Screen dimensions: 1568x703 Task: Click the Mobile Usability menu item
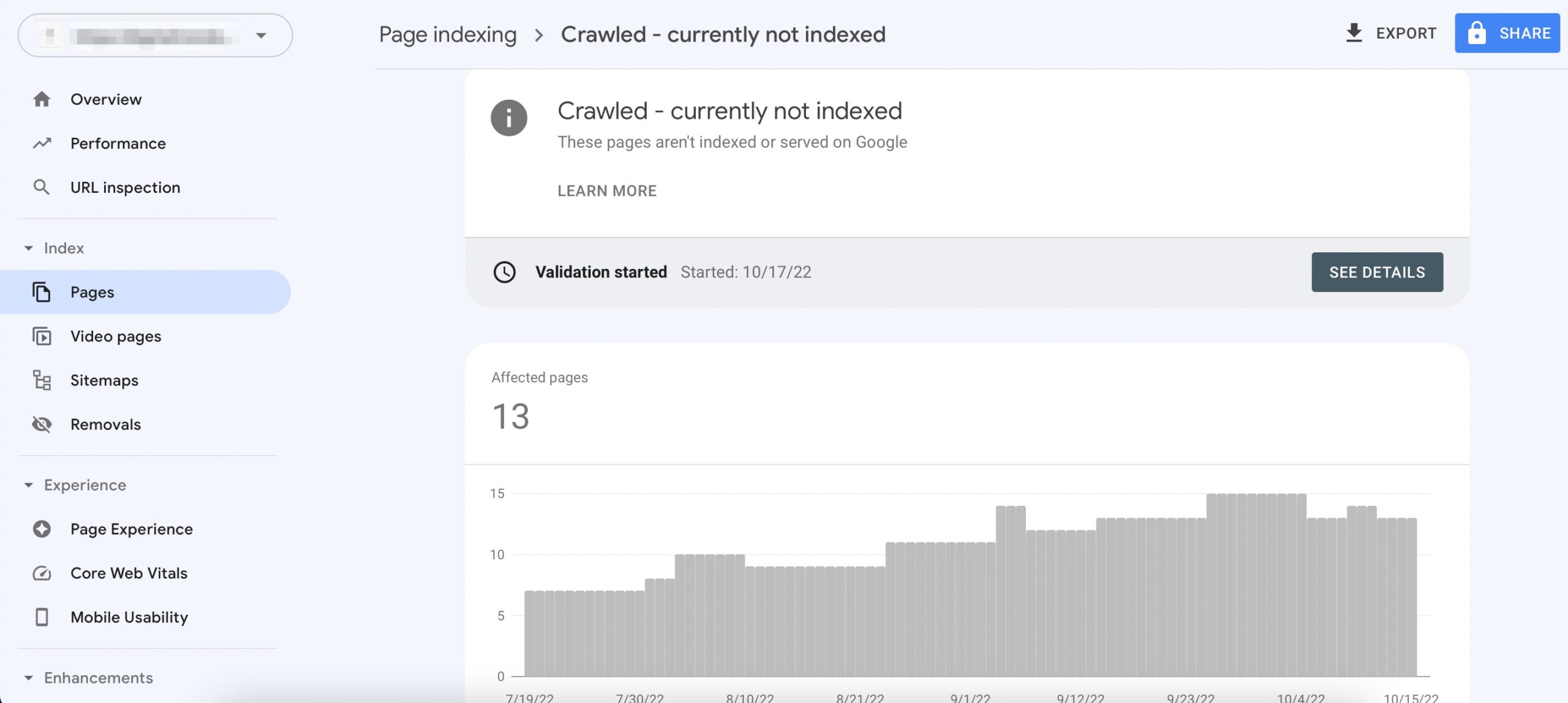129,617
